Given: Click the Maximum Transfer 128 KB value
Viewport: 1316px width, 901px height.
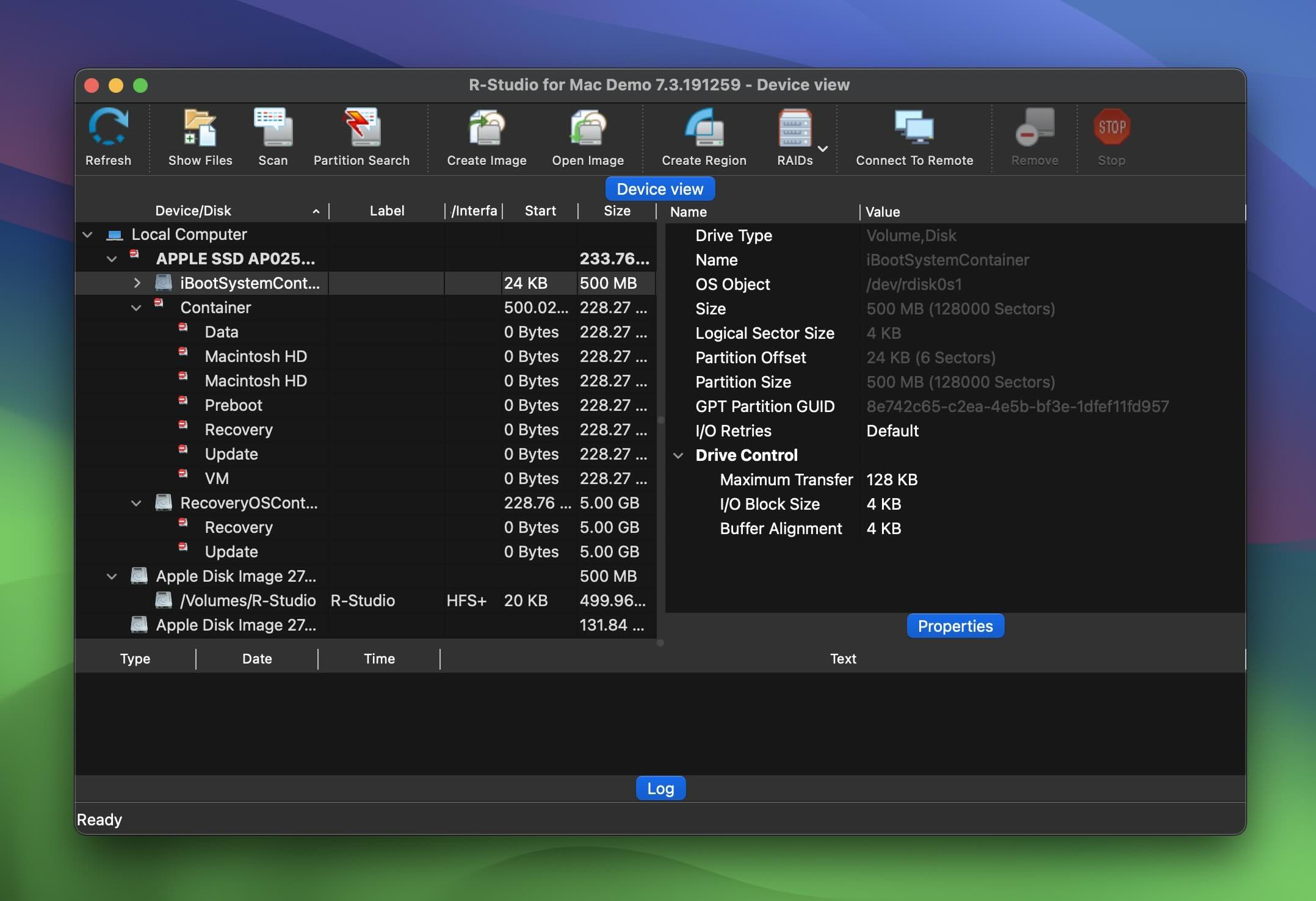Looking at the screenshot, I should click(892, 480).
